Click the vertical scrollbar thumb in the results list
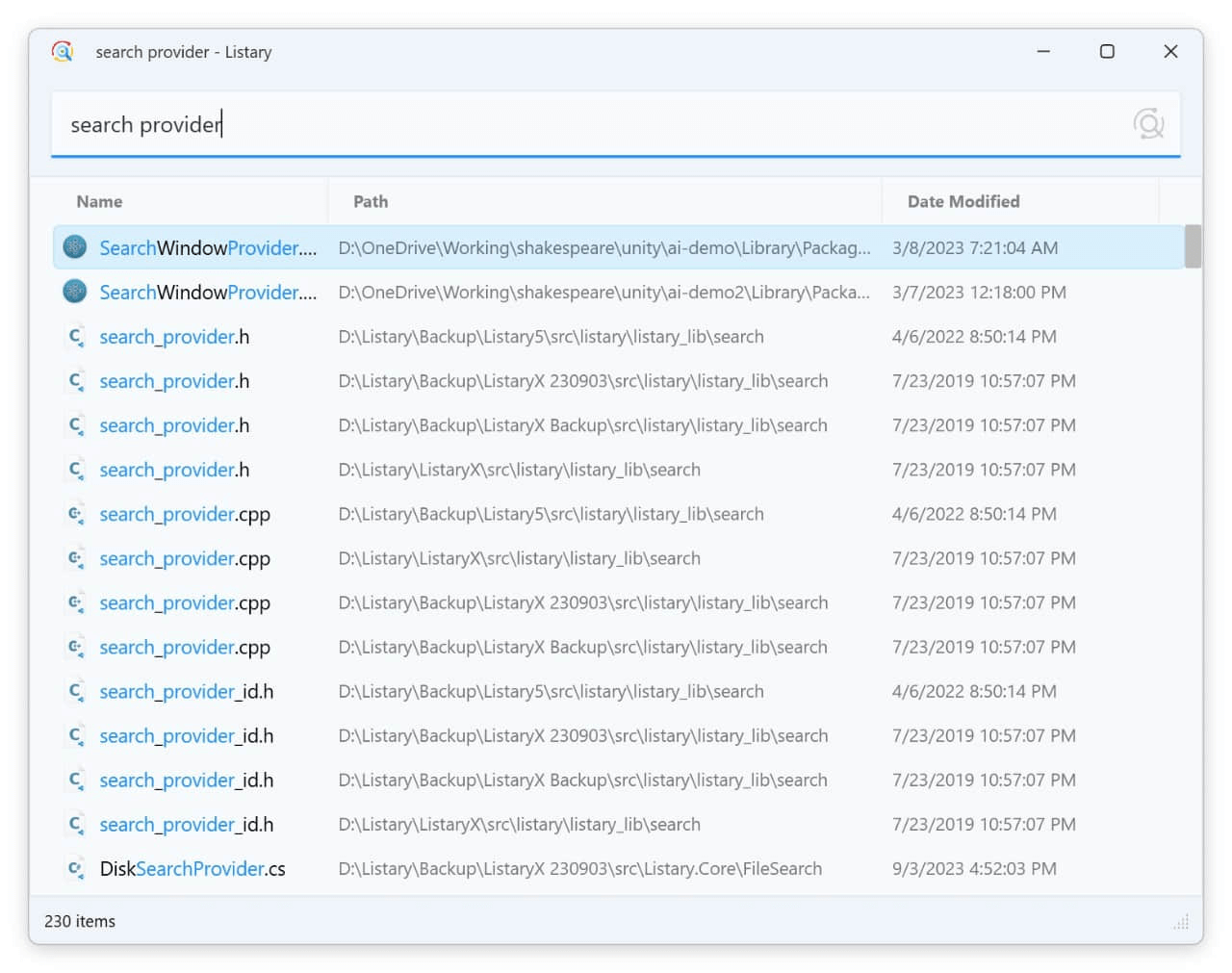 (x=1193, y=246)
